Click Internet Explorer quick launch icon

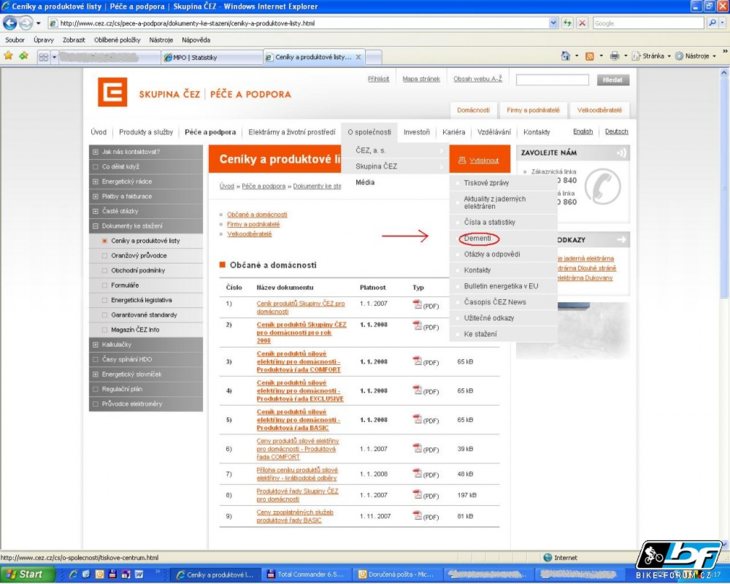(x=73, y=574)
